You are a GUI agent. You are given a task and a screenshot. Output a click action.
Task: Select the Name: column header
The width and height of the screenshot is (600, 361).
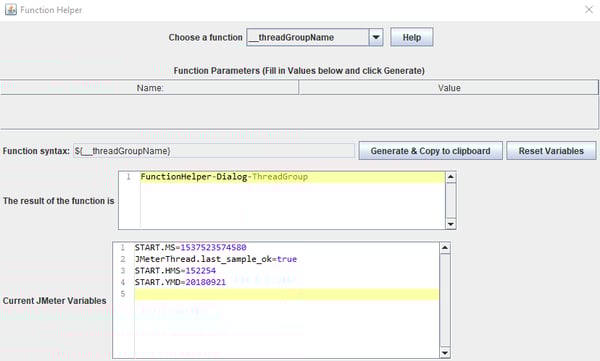coord(150,88)
